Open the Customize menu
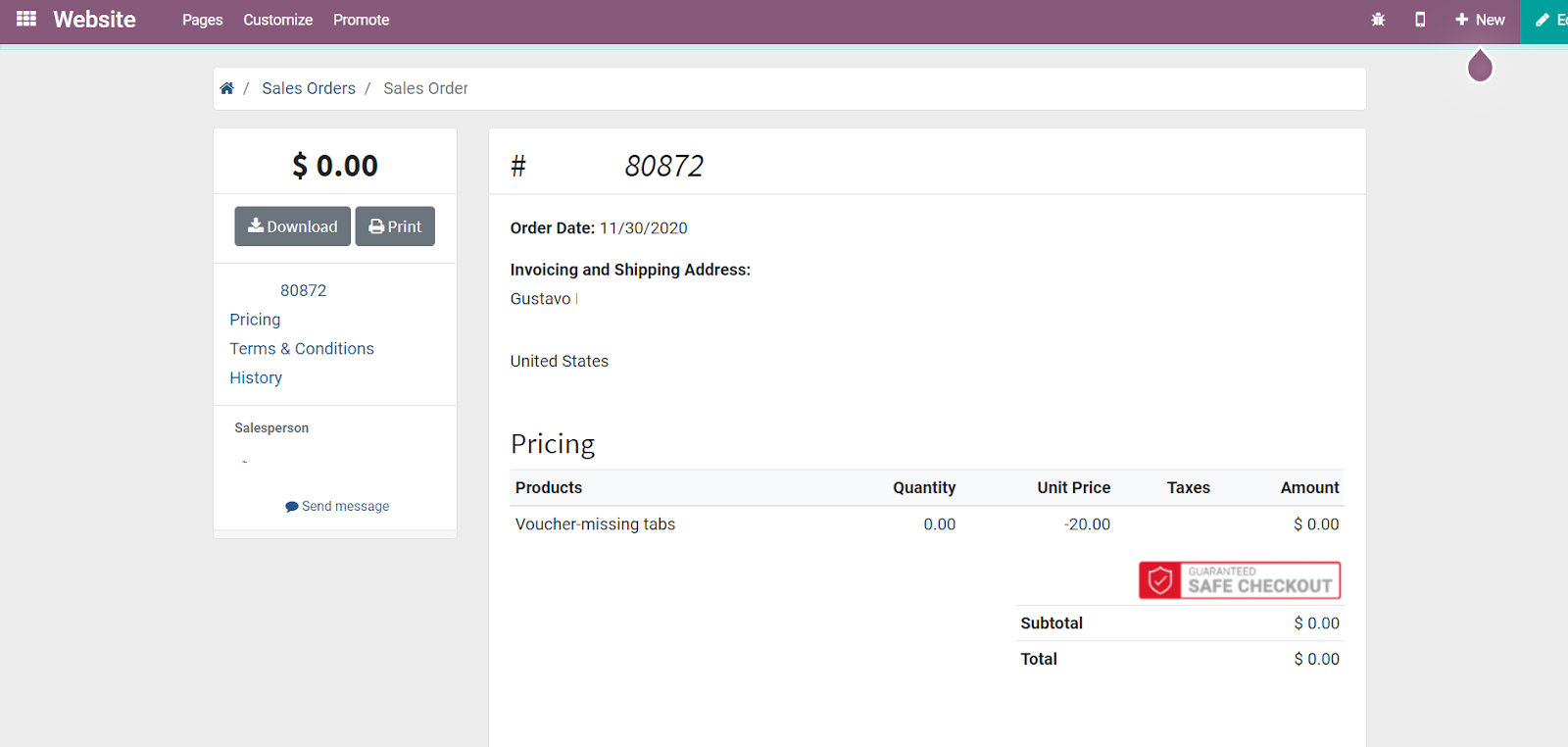The width and height of the screenshot is (1568, 747). pyautogui.click(x=277, y=20)
